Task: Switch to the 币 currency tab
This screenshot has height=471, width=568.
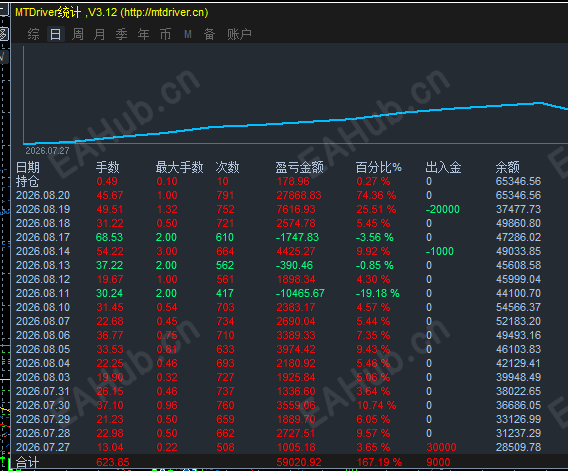Action: [166, 34]
